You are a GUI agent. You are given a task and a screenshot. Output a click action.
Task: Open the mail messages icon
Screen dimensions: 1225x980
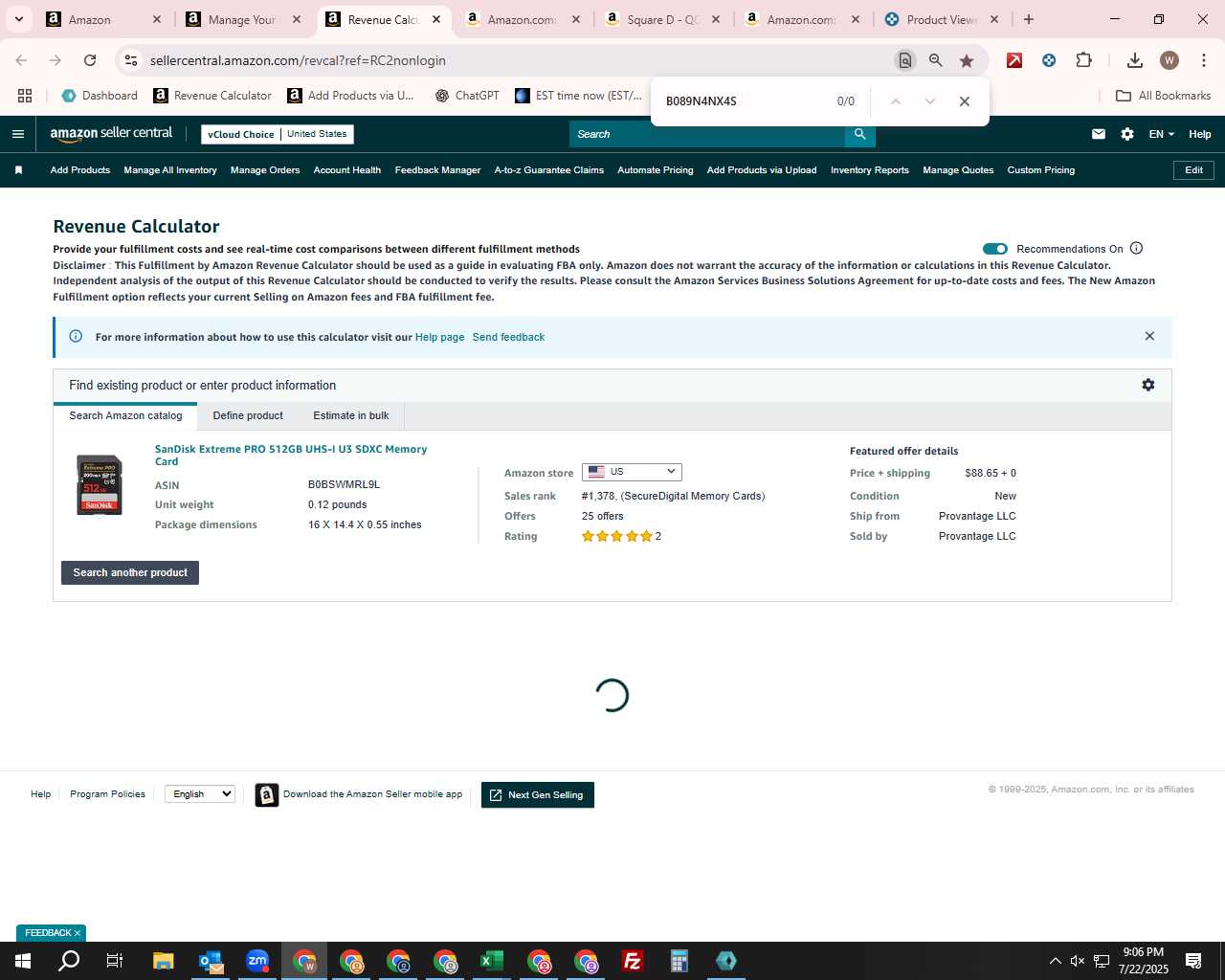[1099, 134]
